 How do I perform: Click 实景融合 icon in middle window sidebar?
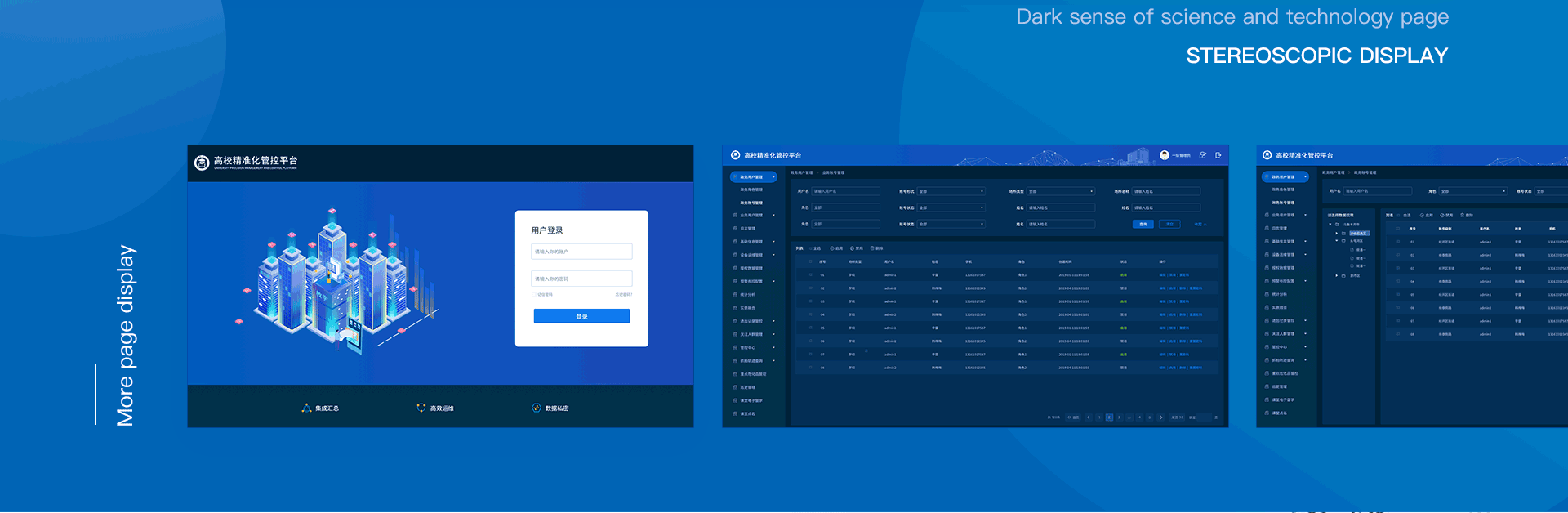(x=735, y=308)
